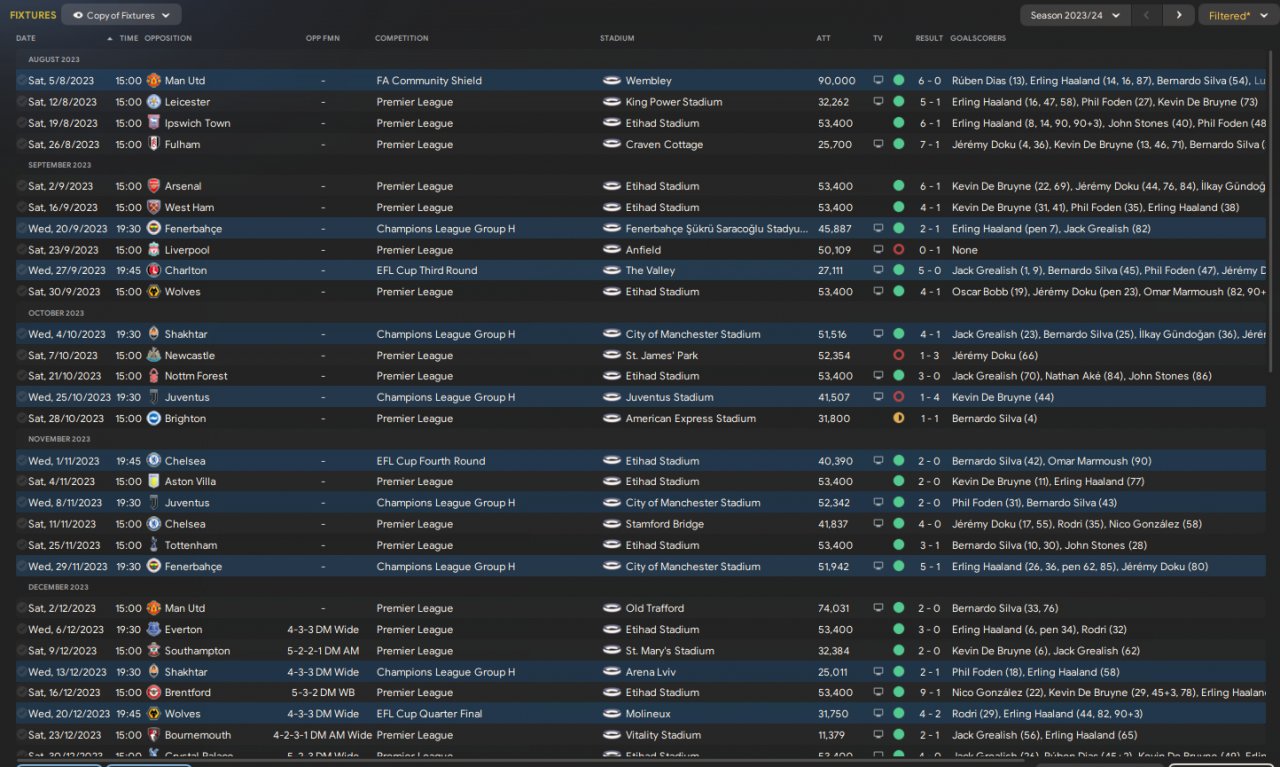Click the Anfield stadium icon
The height and width of the screenshot is (767, 1280).
coord(612,250)
